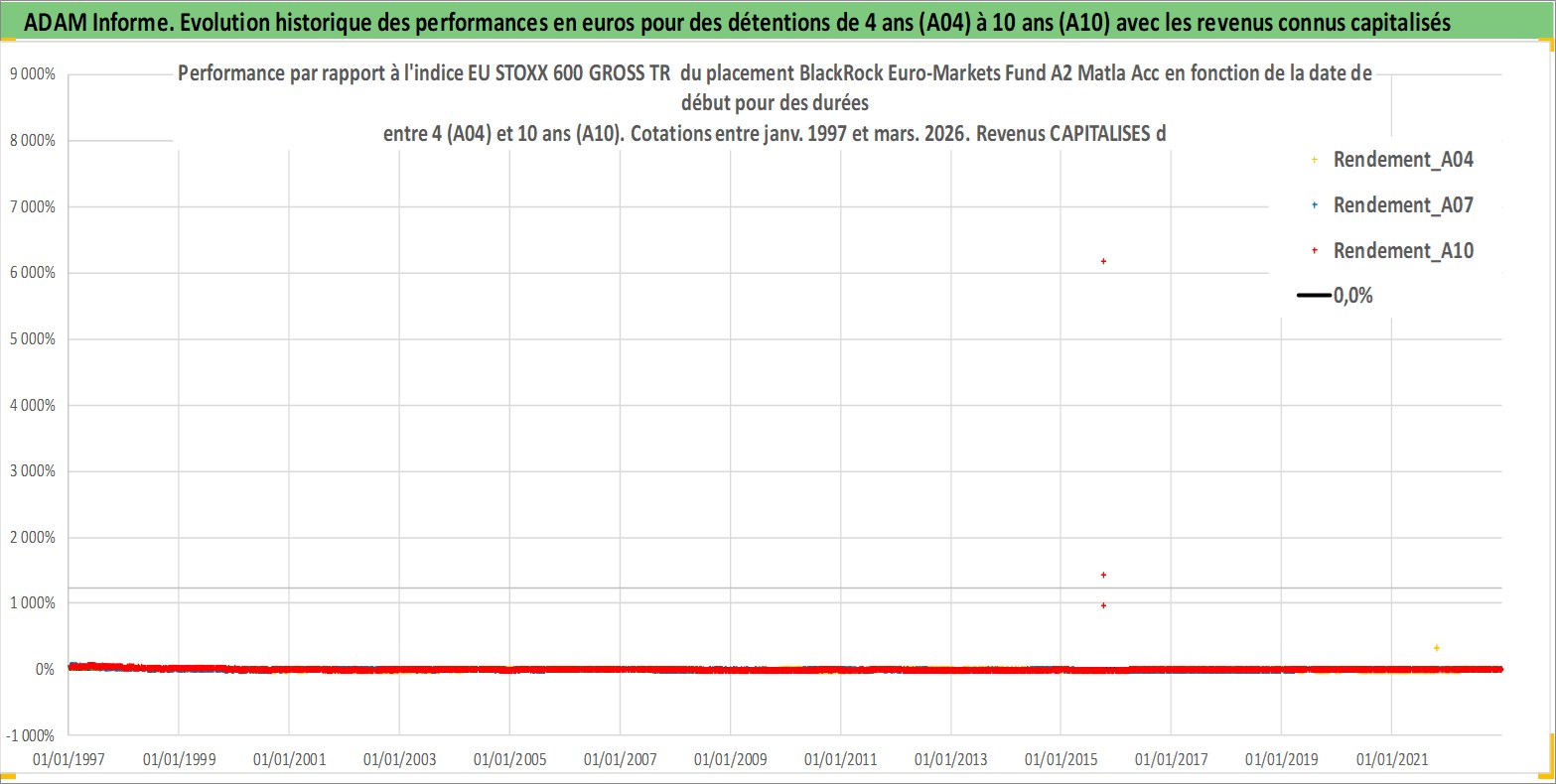1556x784 pixels.
Task: Select the 0,0% legend entry
Action: [1336, 296]
